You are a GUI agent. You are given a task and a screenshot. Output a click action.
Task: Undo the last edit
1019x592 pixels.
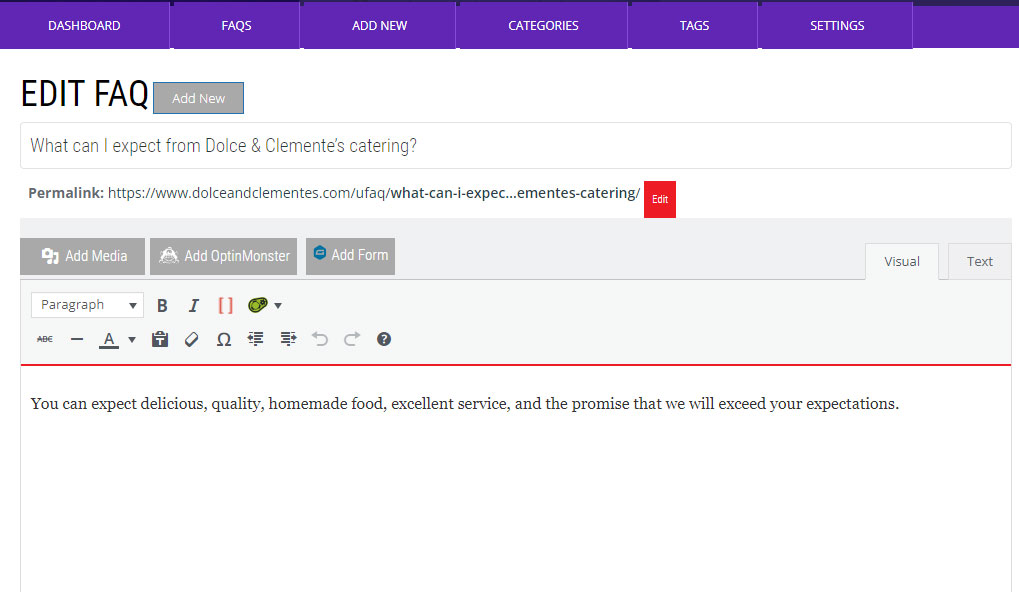tap(320, 339)
